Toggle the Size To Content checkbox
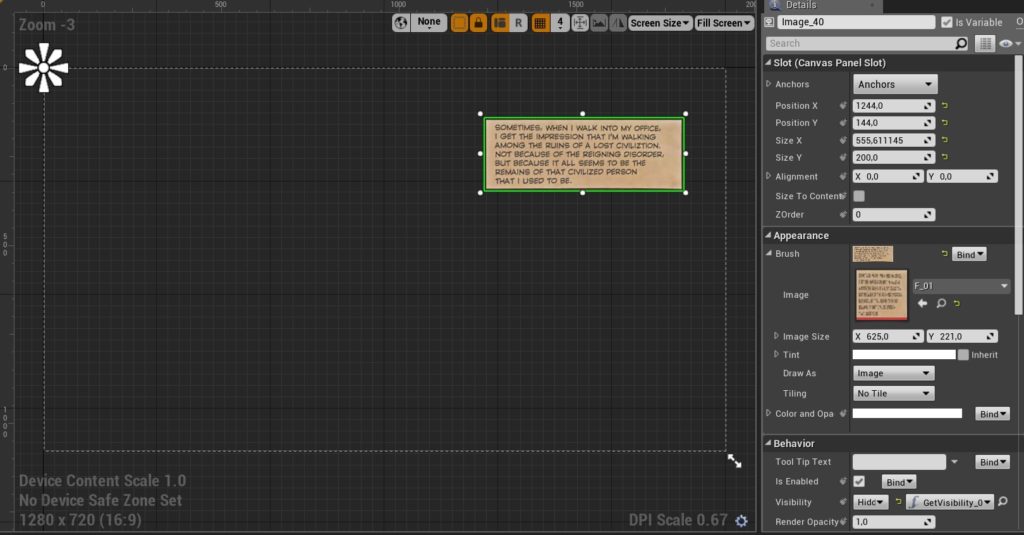 pyautogui.click(x=859, y=196)
